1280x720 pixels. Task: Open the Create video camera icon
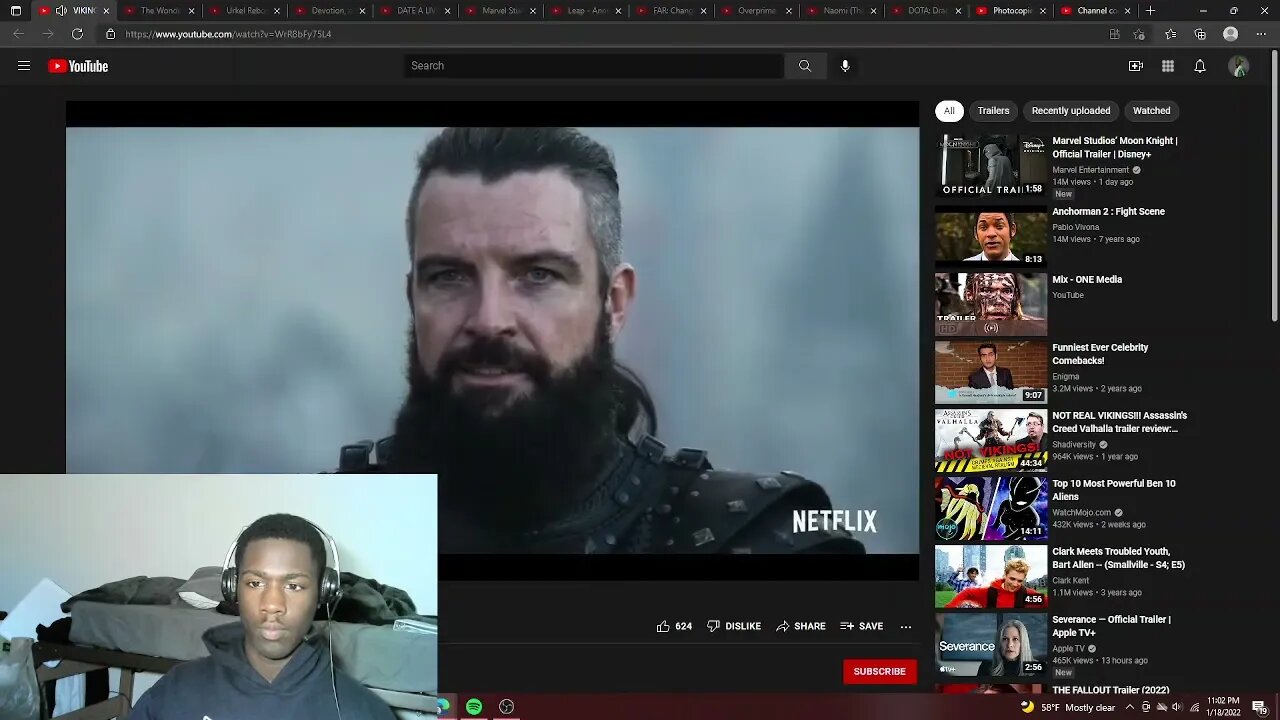(1136, 66)
